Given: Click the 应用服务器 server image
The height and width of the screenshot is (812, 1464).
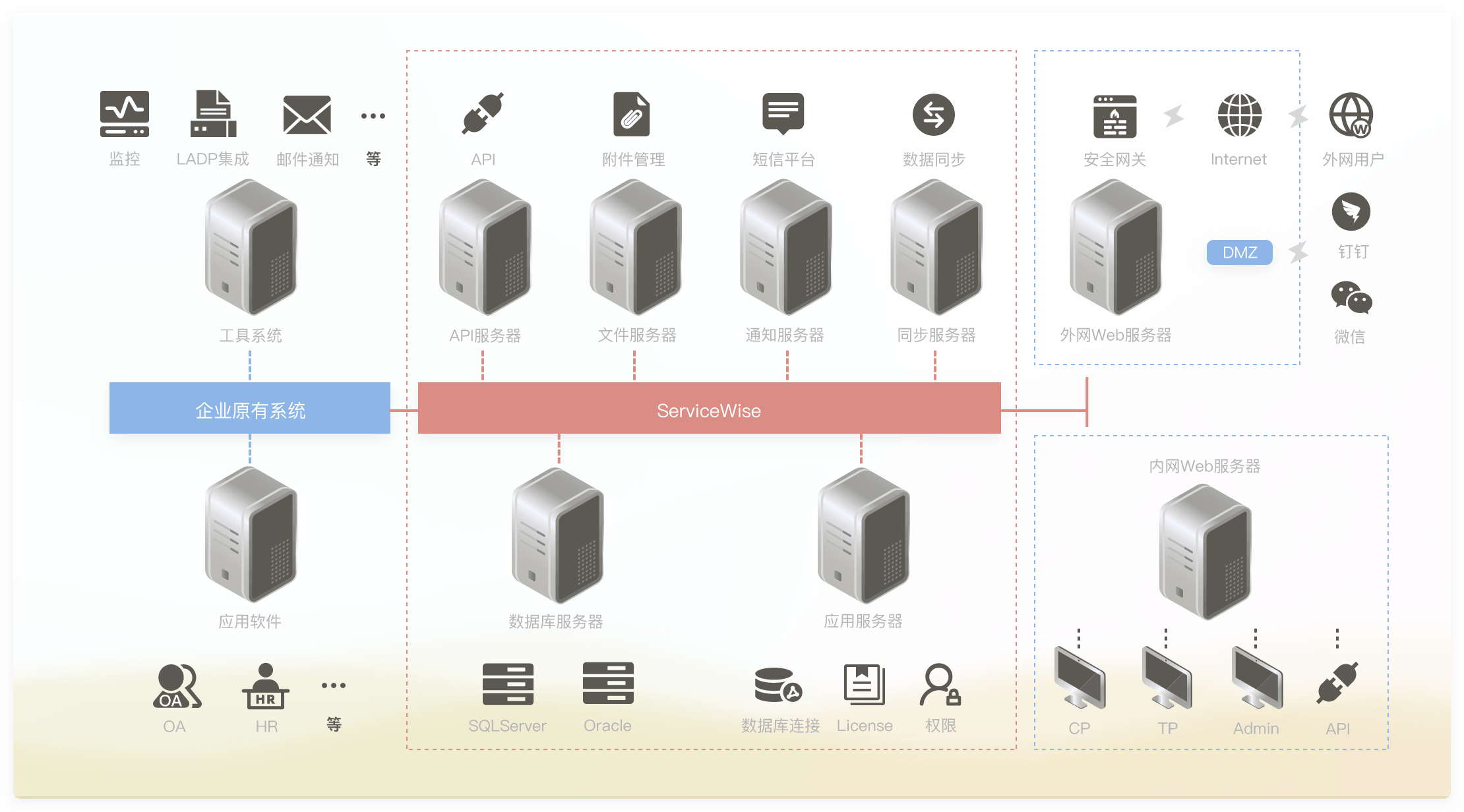Looking at the screenshot, I should pos(864,535).
